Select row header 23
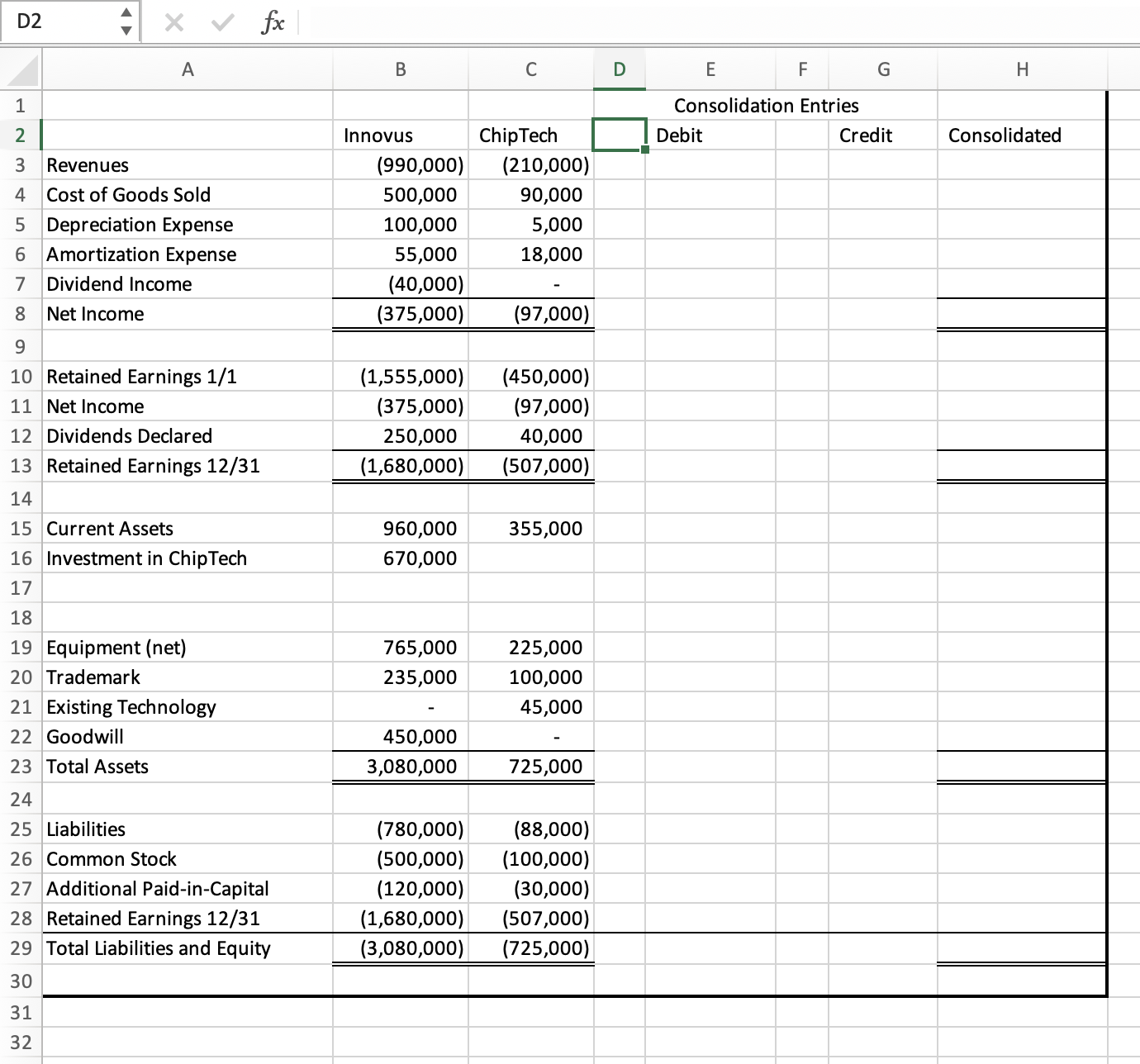The height and width of the screenshot is (1064, 1140). (x=21, y=766)
